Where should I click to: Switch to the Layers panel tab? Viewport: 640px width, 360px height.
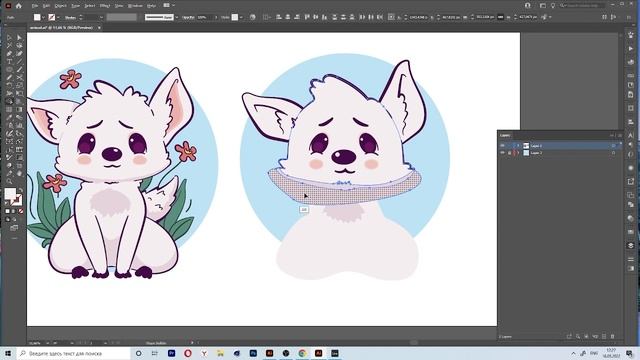pyautogui.click(x=505, y=135)
